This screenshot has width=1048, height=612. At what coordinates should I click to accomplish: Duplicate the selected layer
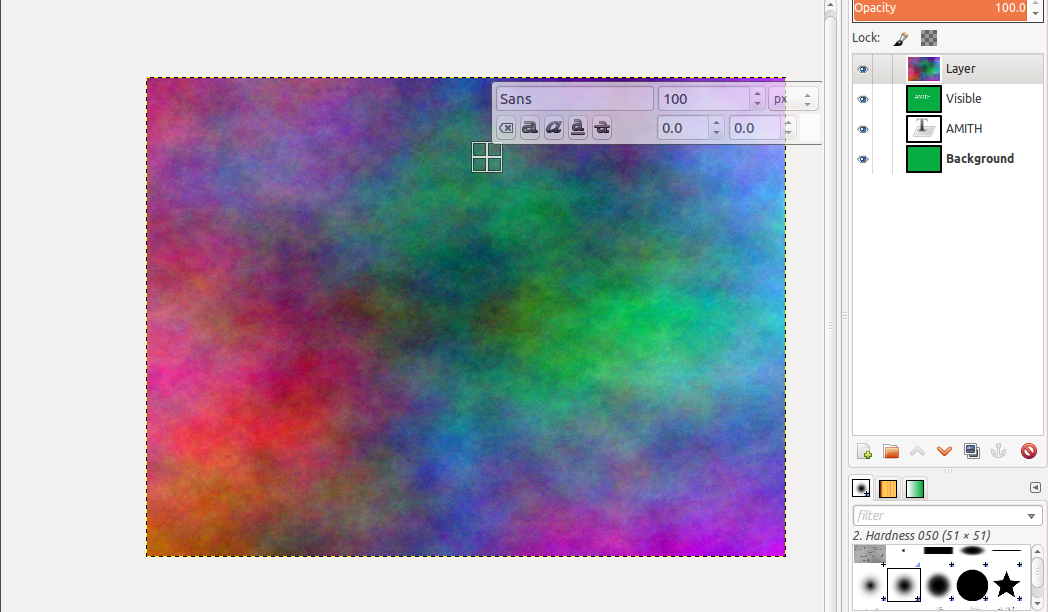pos(972,452)
